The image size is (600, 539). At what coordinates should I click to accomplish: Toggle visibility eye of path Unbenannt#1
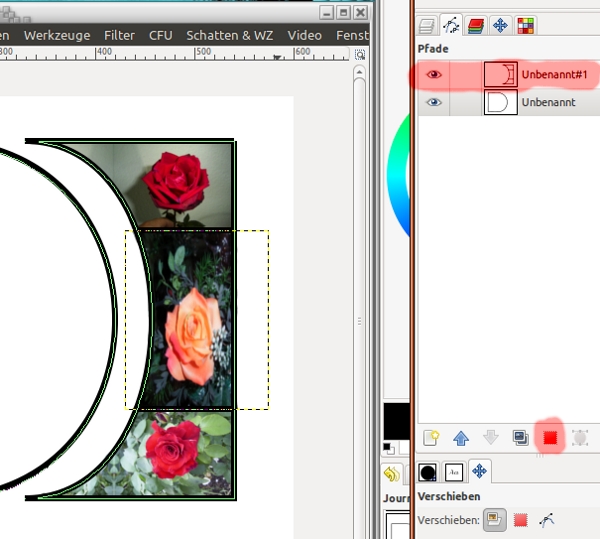[434, 74]
